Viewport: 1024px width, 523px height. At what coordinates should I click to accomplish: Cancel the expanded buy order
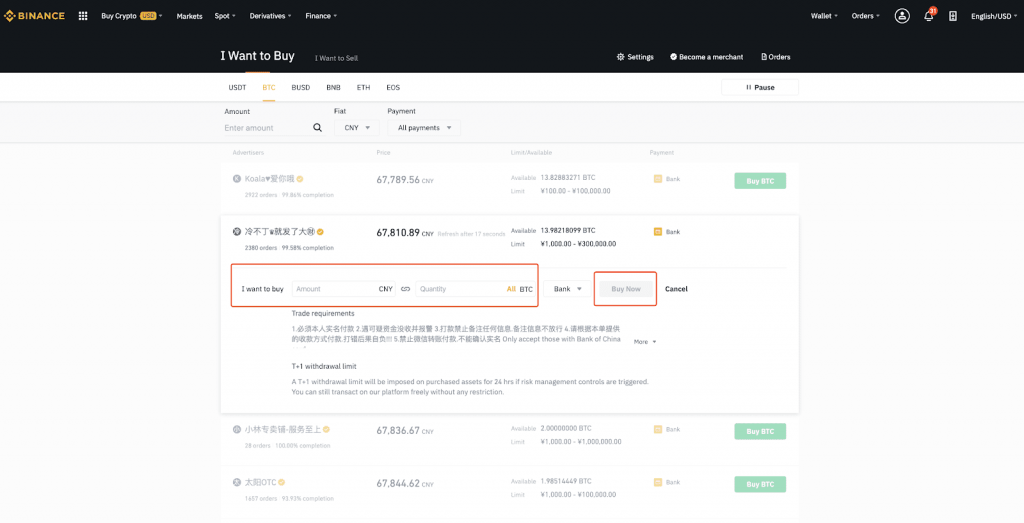pos(676,289)
